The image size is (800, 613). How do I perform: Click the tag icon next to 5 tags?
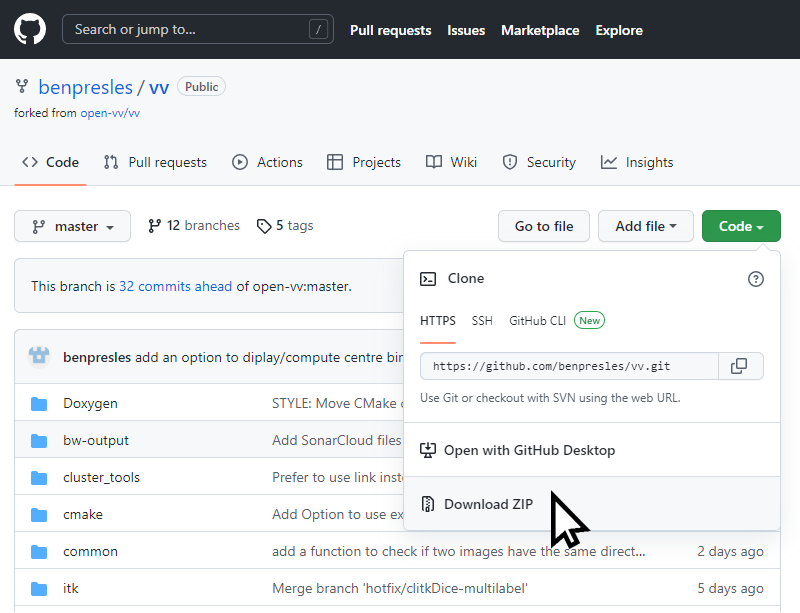point(264,226)
